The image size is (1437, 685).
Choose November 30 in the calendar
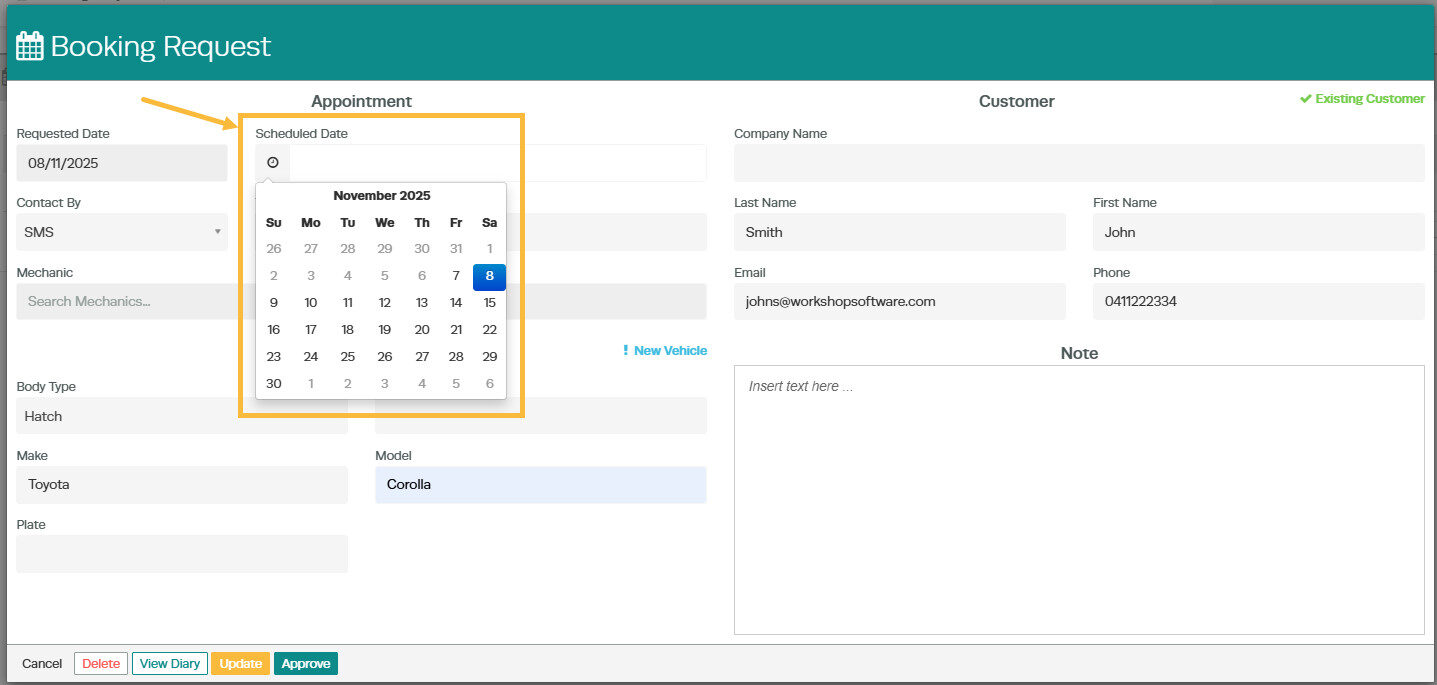coord(274,384)
